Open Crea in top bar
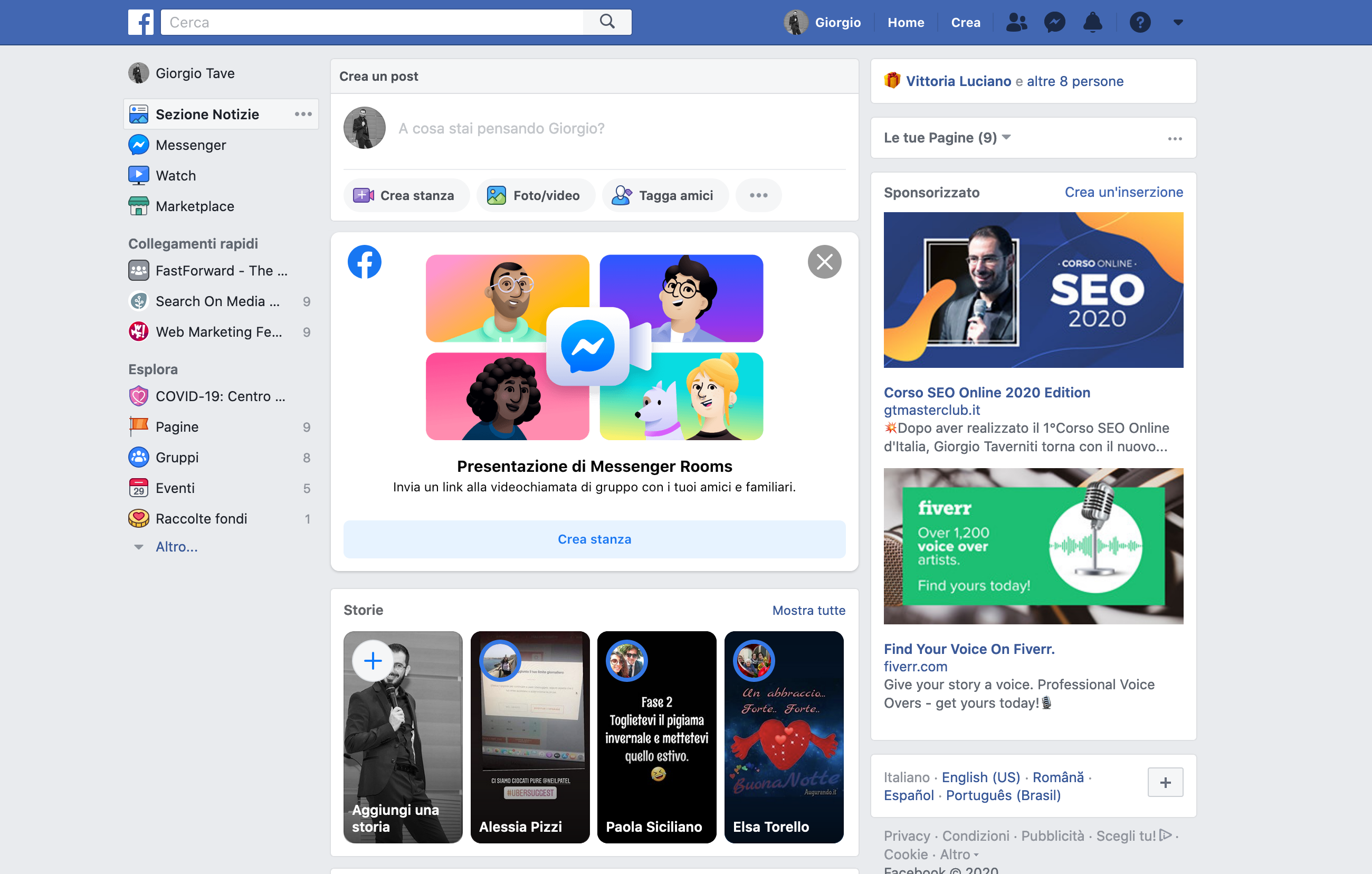Screen dimensions: 1372x874 tap(966, 22)
